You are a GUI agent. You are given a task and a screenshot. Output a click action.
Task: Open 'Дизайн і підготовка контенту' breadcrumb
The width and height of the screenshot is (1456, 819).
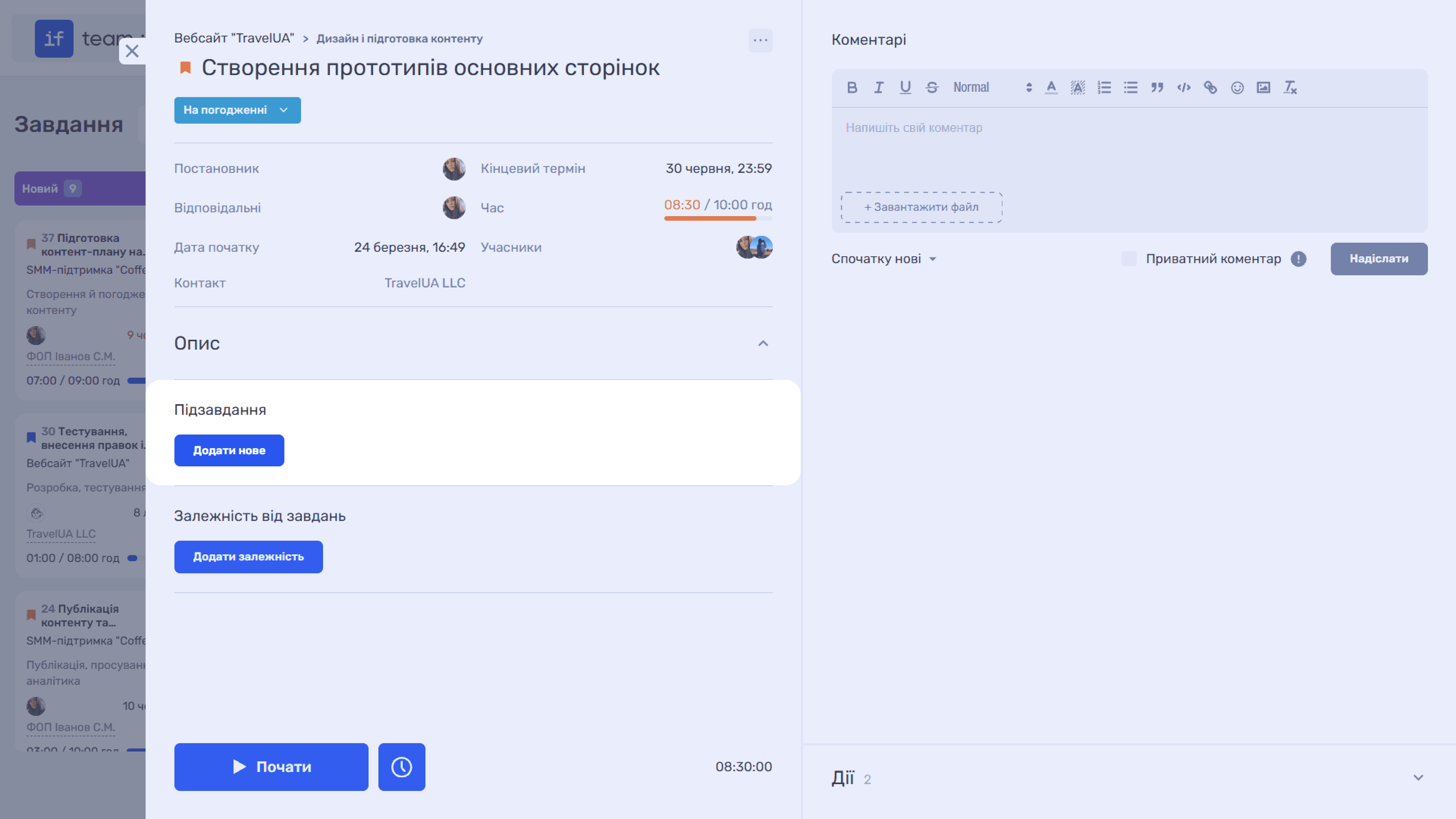399,38
